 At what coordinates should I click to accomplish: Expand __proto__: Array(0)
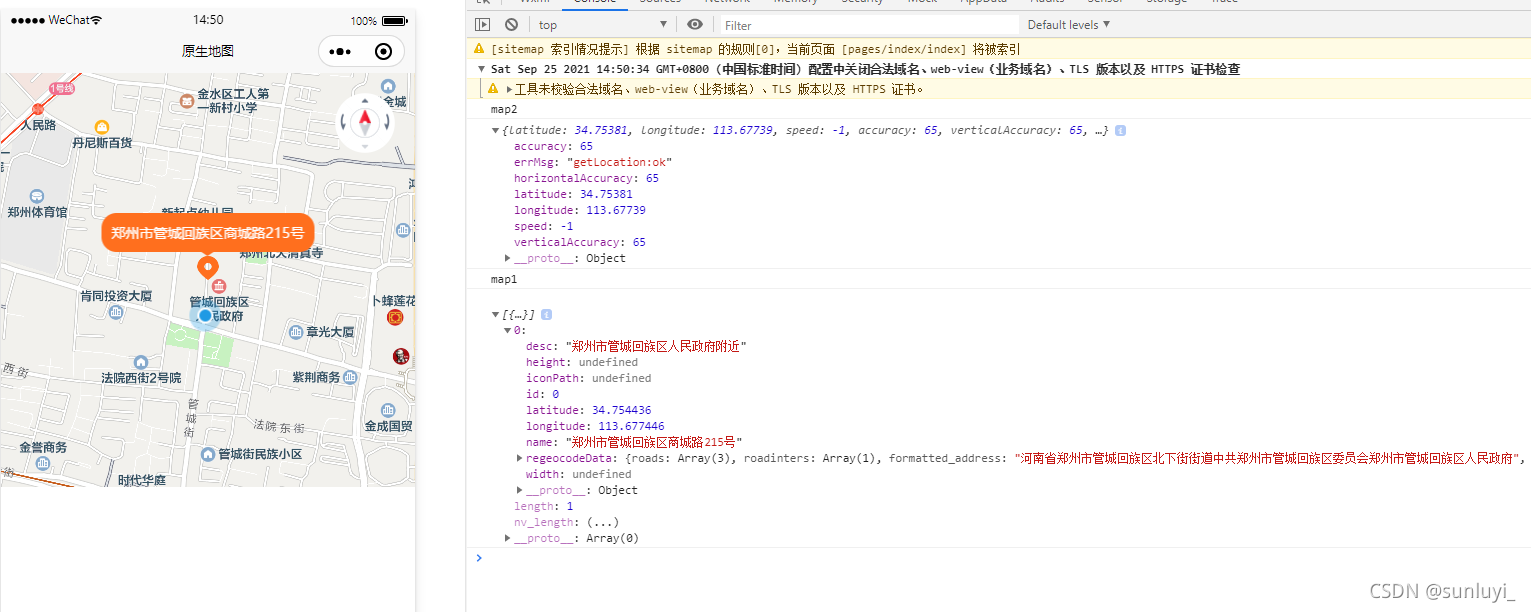click(x=508, y=538)
